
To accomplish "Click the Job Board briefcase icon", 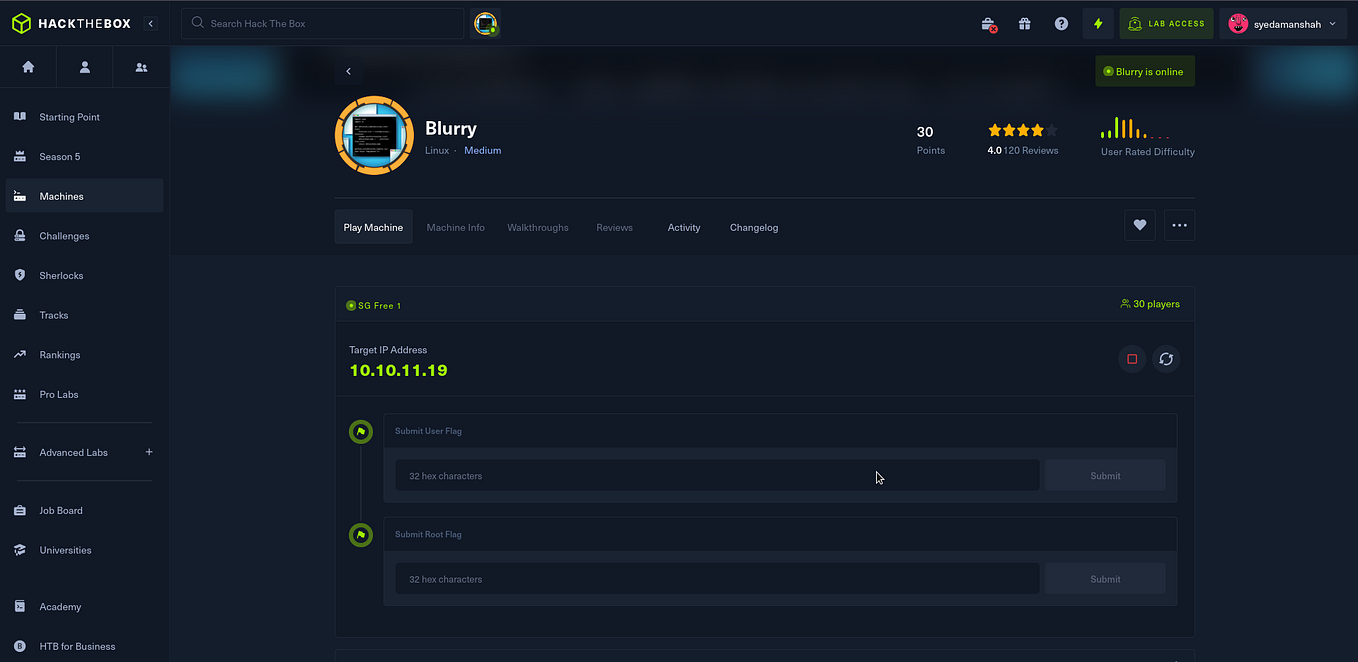I will click(20, 510).
